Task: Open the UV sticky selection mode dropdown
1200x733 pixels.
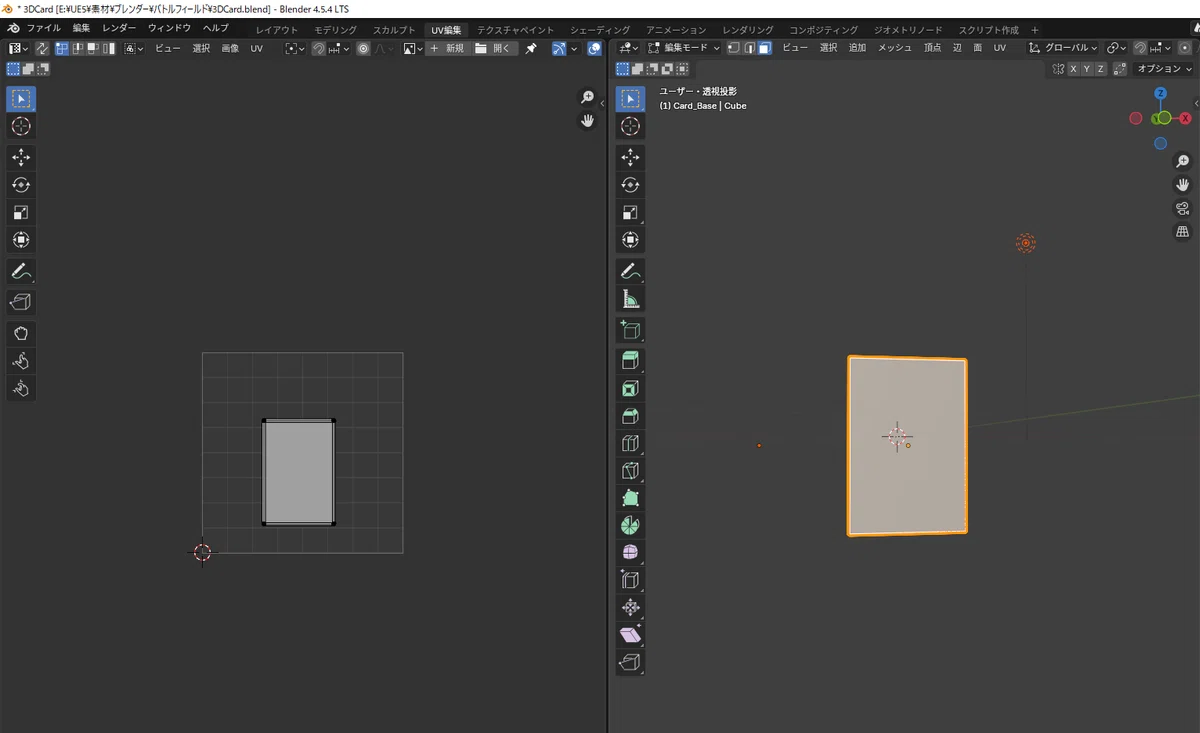Action: [134, 48]
